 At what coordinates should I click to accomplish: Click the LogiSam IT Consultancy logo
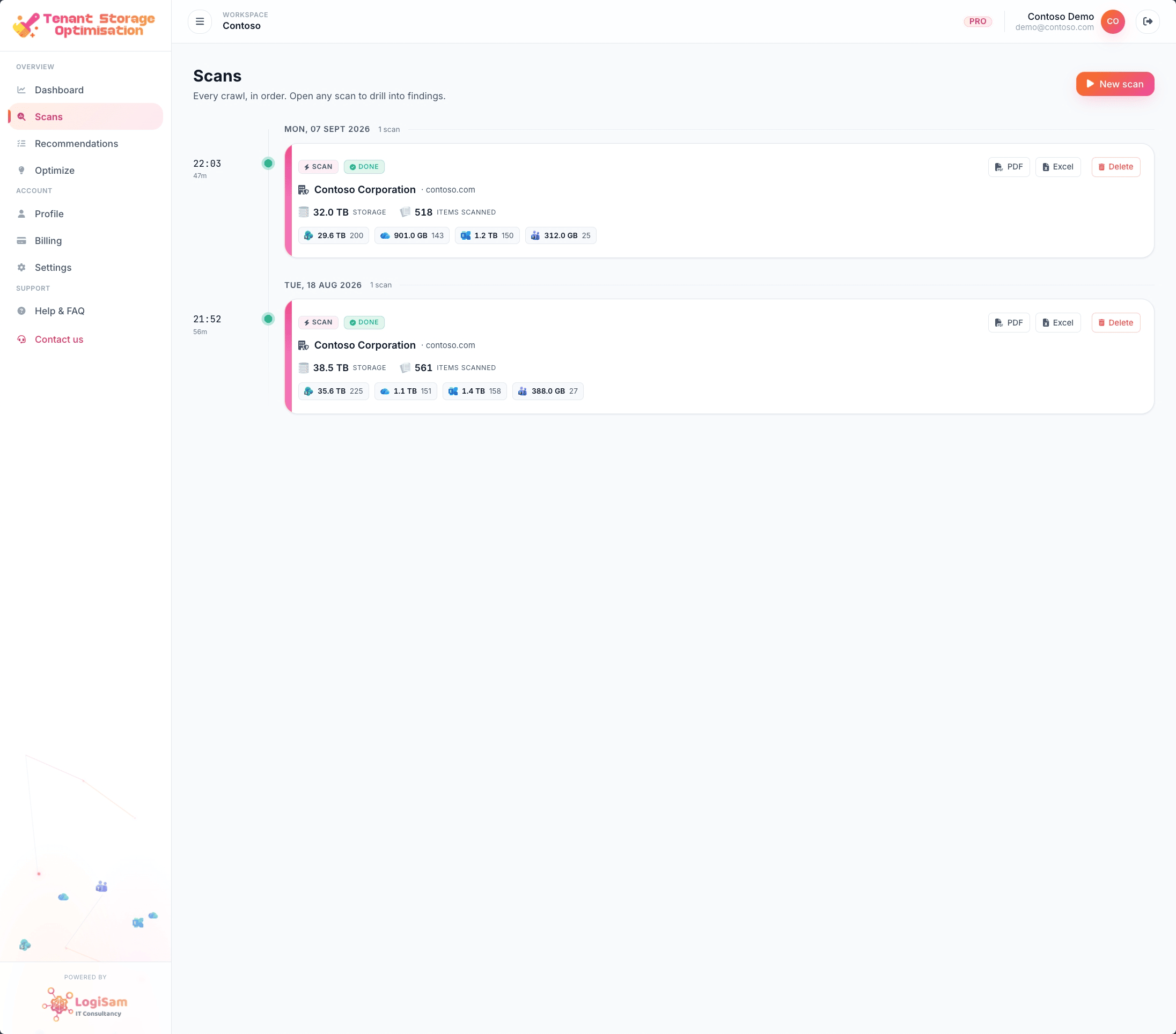pyautogui.click(x=85, y=1005)
